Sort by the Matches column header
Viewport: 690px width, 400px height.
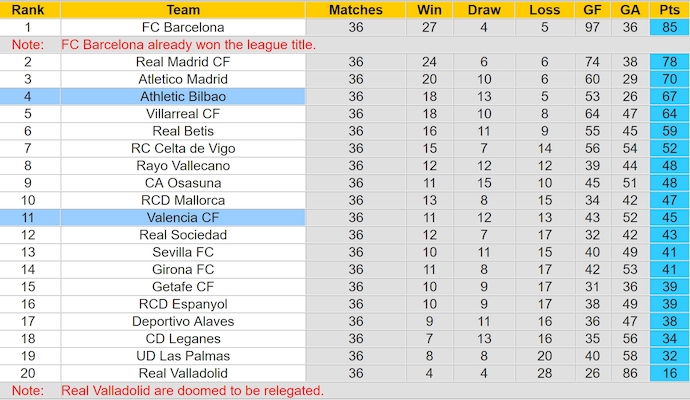[356, 10]
